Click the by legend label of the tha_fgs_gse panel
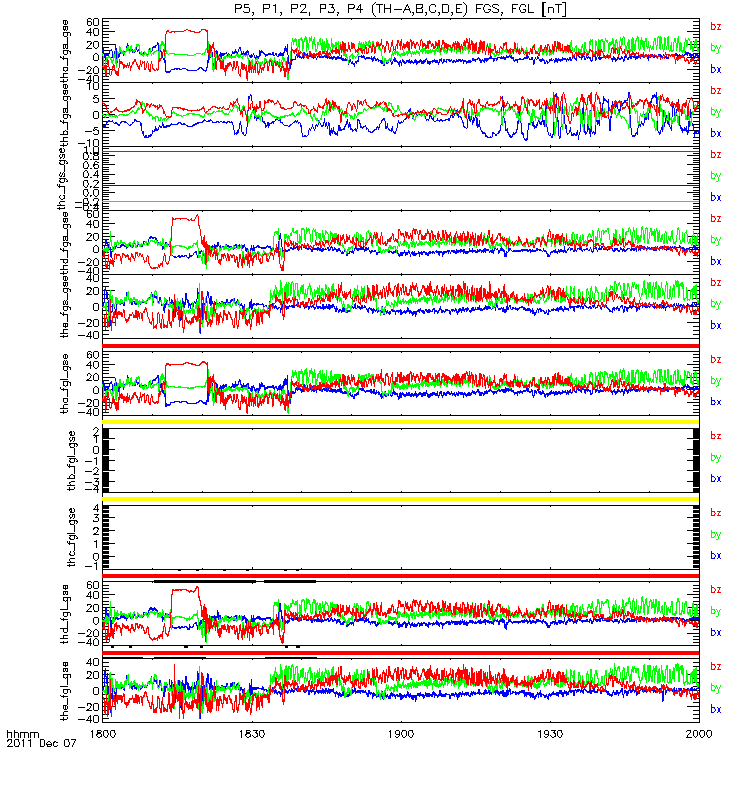 click(715, 48)
